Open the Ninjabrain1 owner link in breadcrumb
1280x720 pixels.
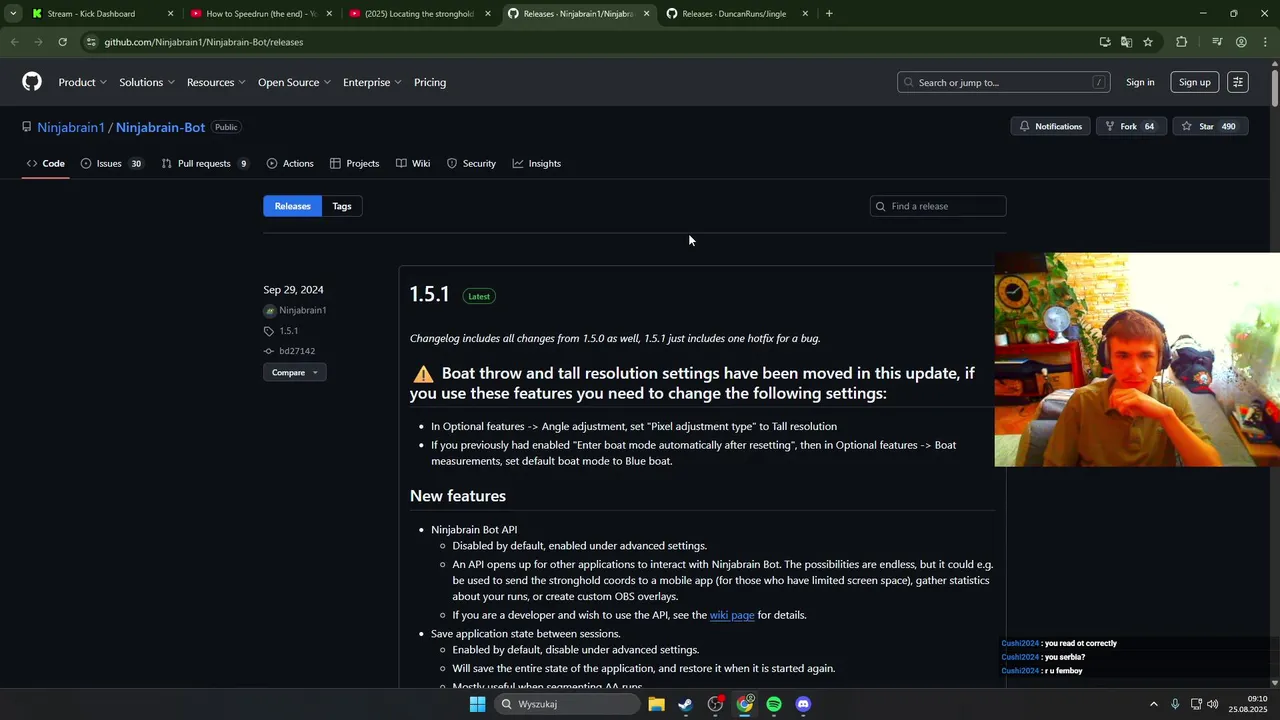71,127
